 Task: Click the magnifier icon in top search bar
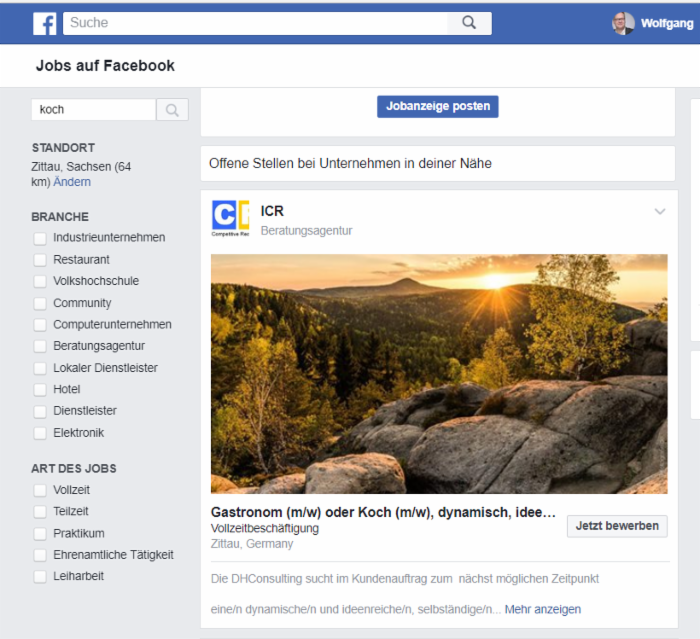pos(469,23)
